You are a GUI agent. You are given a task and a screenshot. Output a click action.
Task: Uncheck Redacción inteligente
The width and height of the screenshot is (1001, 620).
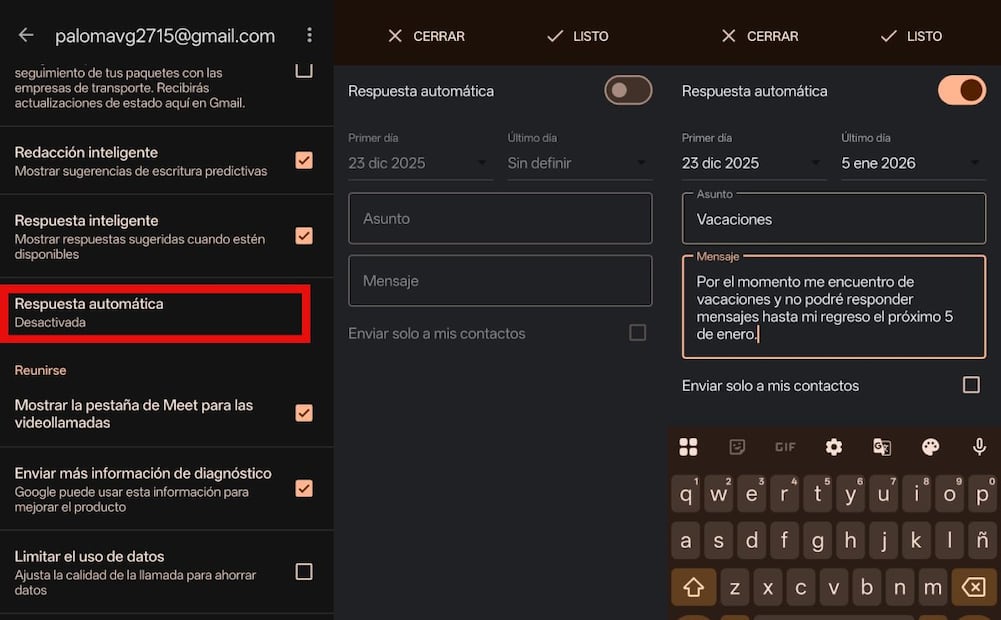click(304, 160)
